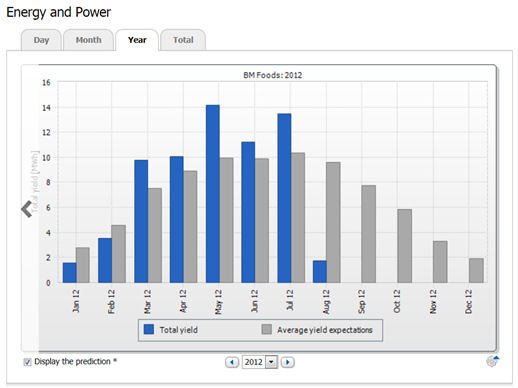Viewport: 518px width, 388px height.
Task: Click the gray Average yield expectations swatch
Action: (x=267, y=329)
